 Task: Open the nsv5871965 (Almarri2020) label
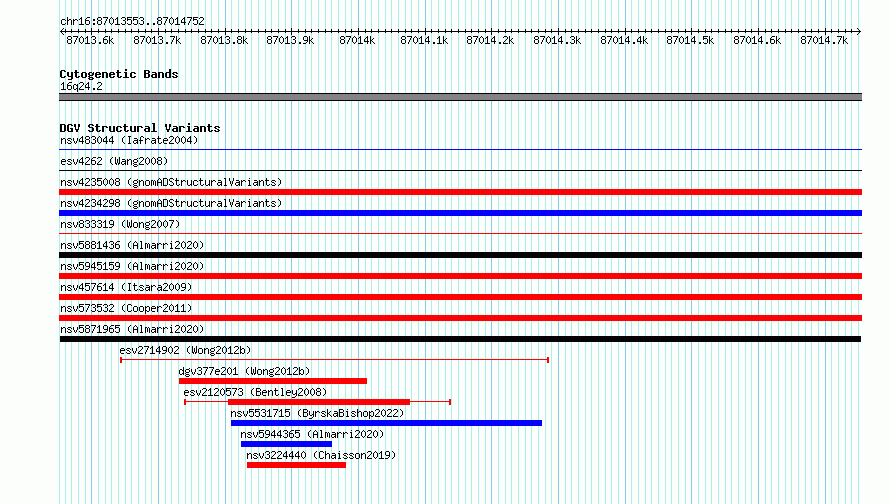132,329
